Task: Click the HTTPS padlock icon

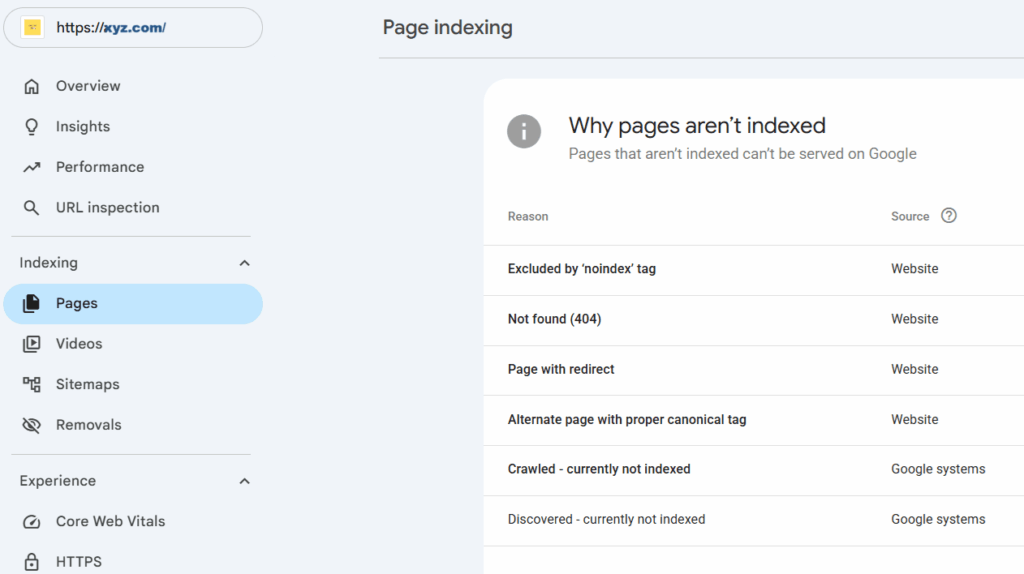Action: 31,562
